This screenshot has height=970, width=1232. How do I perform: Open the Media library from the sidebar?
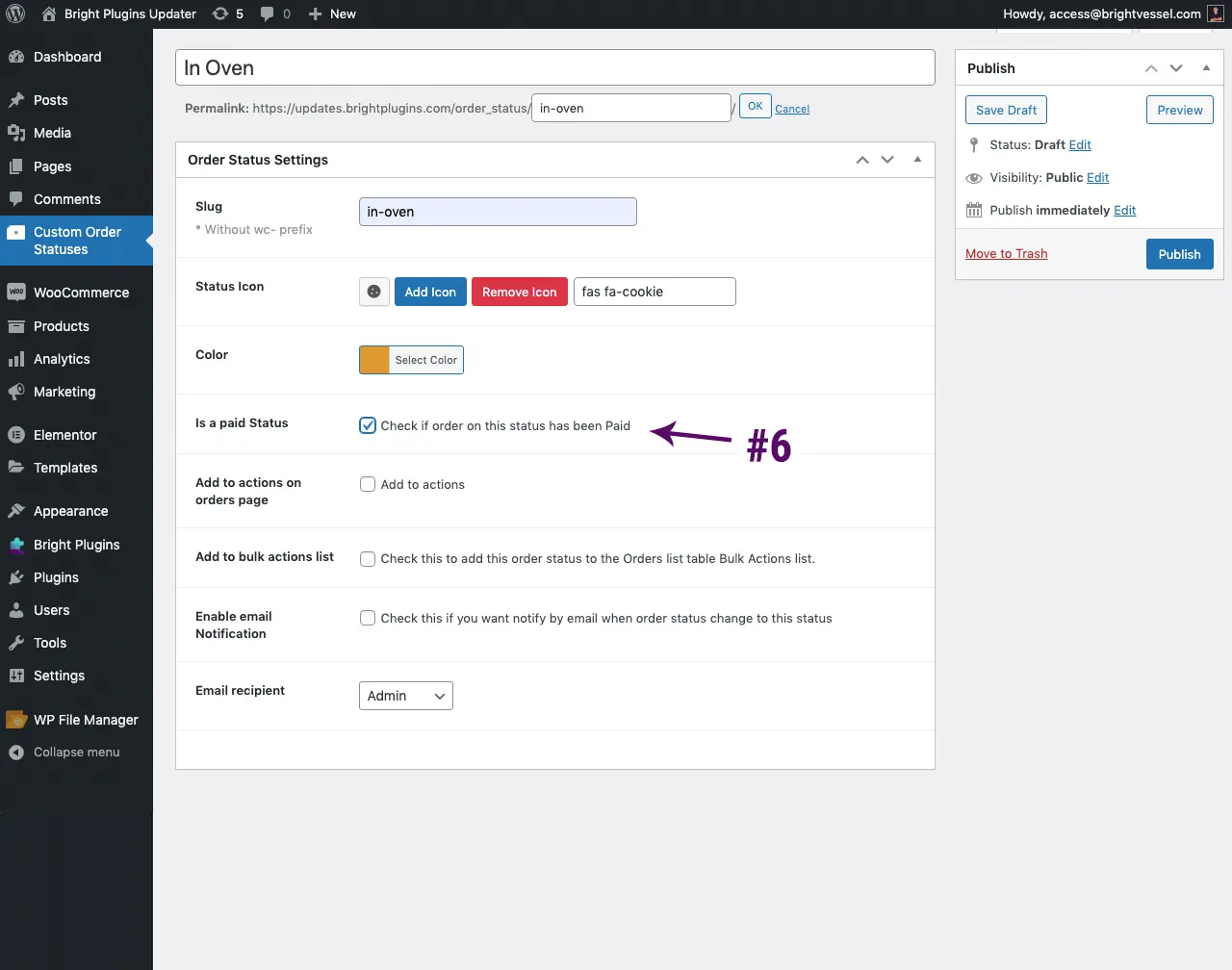tap(50, 133)
